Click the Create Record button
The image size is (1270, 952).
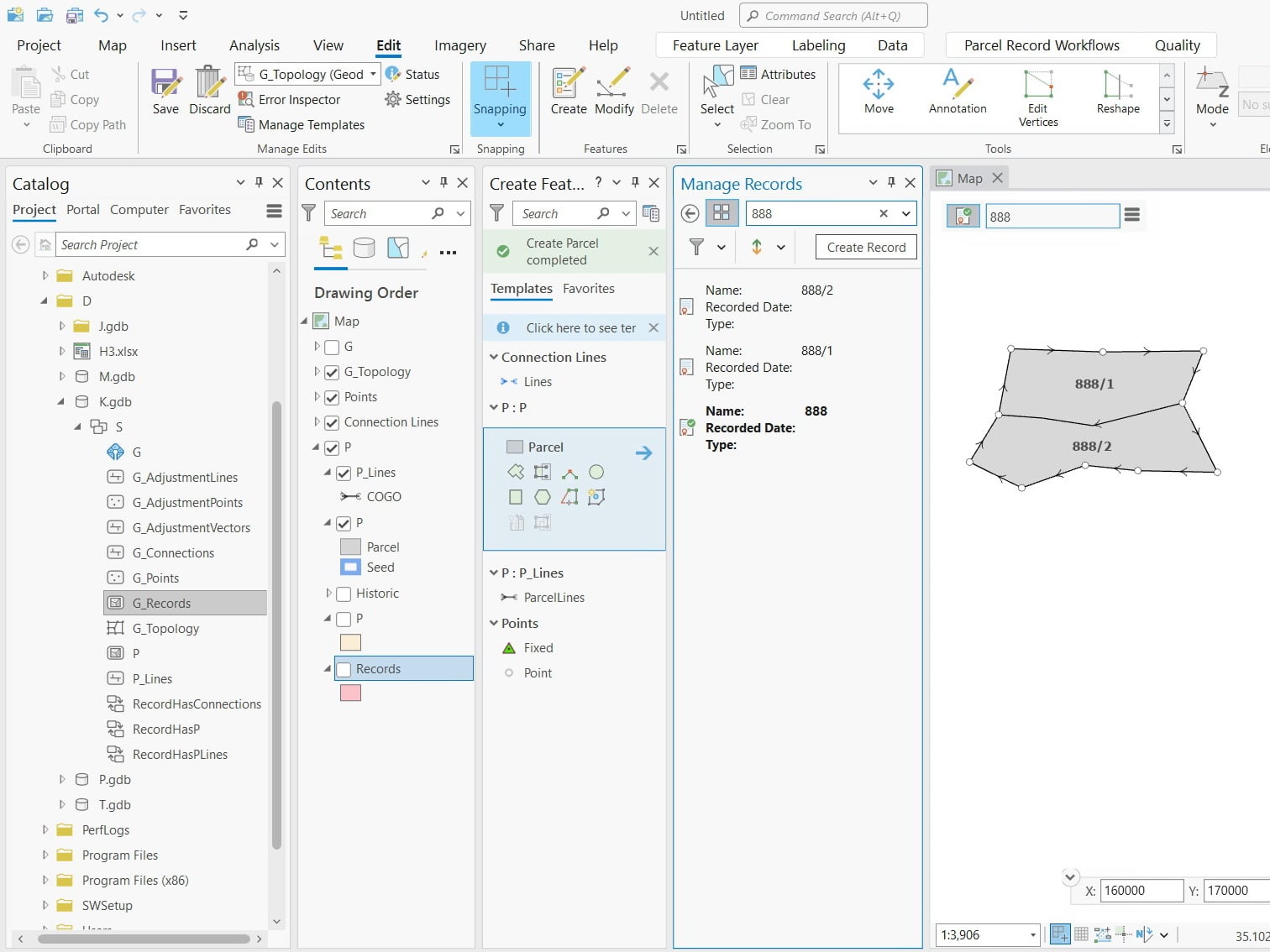pos(866,248)
